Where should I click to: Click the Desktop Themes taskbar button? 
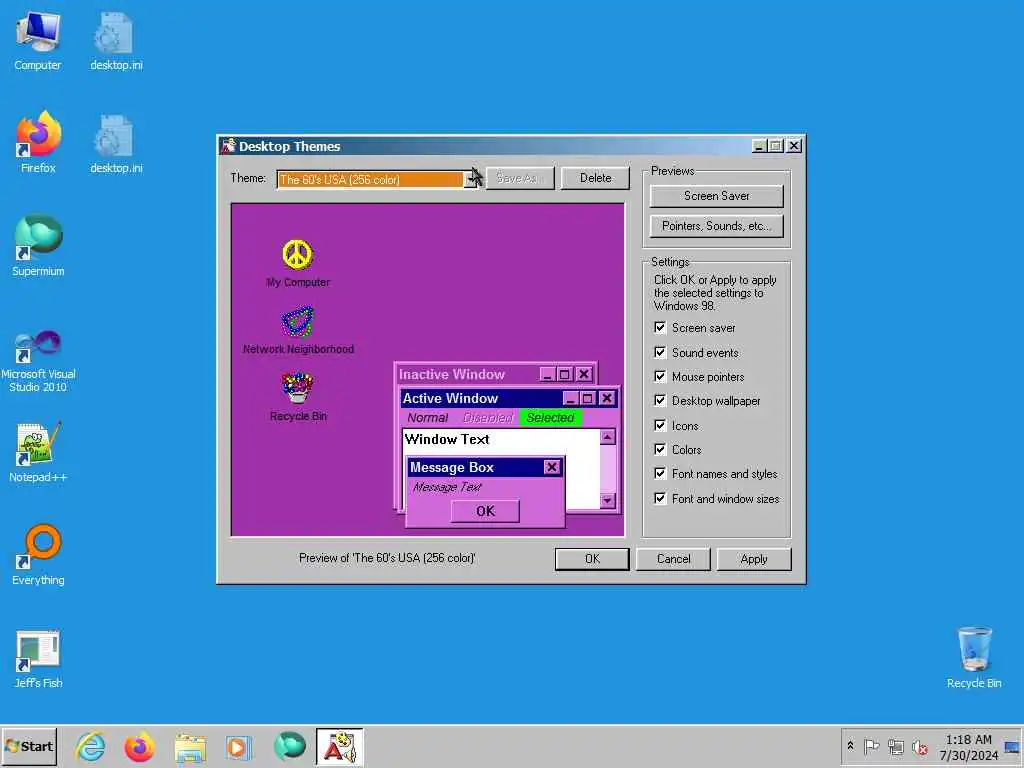click(340, 746)
